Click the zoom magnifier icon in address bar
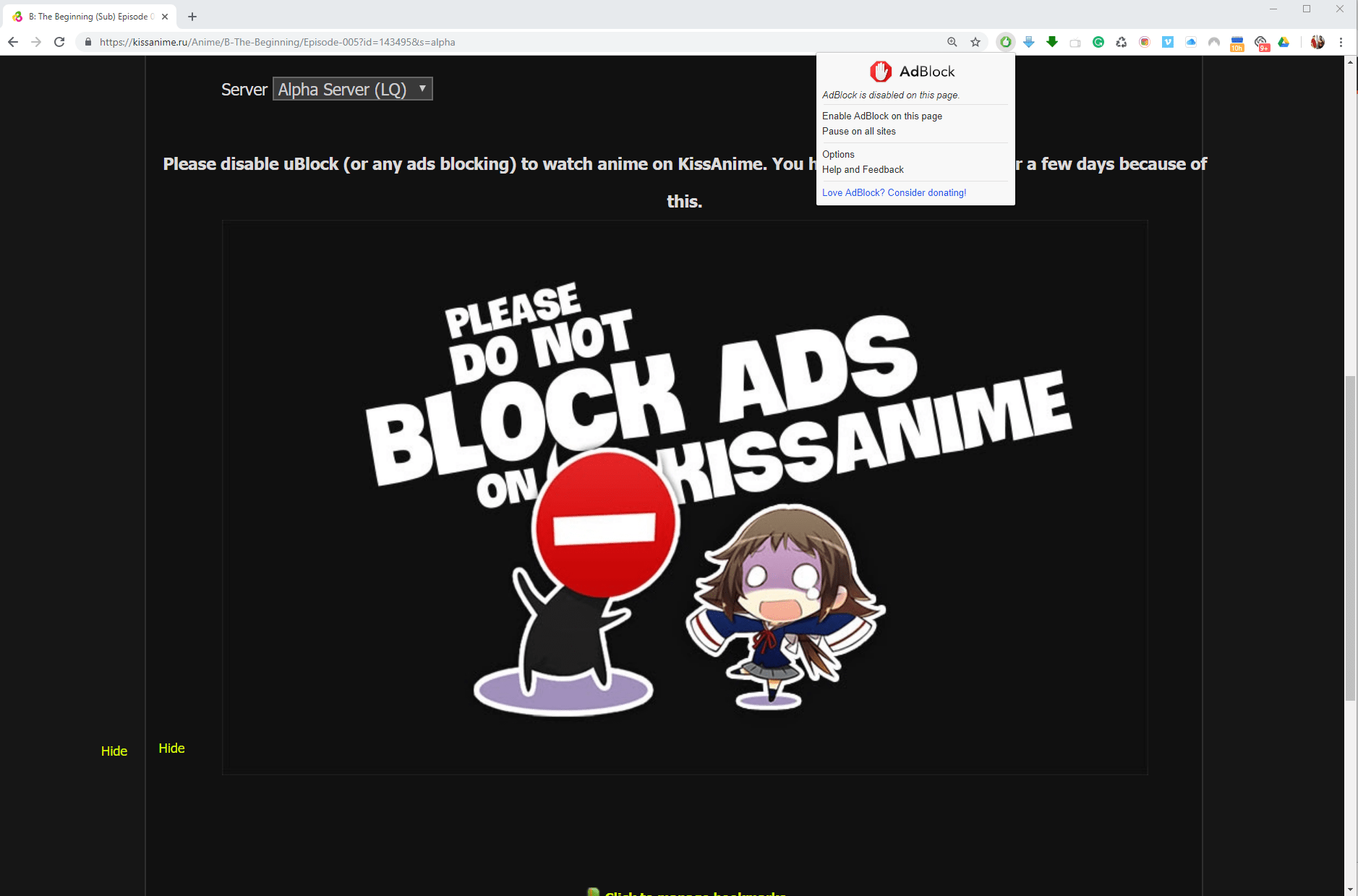 pyautogui.click(x=952, y=42)
